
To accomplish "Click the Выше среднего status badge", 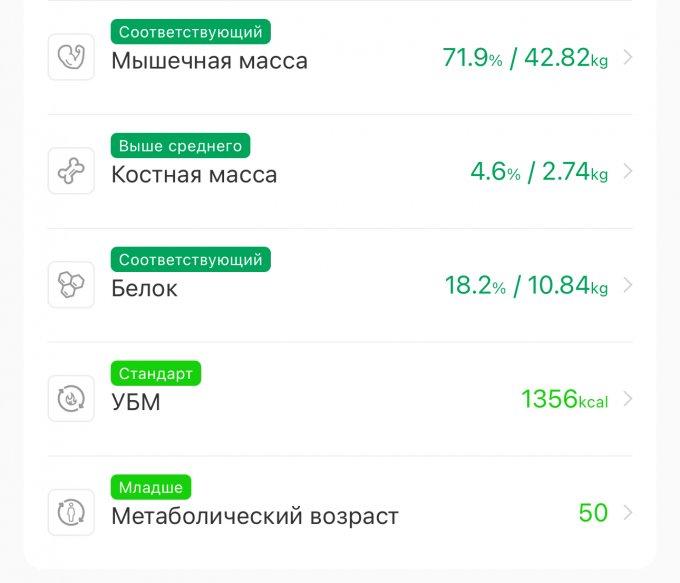I will (x=180, y=146).
